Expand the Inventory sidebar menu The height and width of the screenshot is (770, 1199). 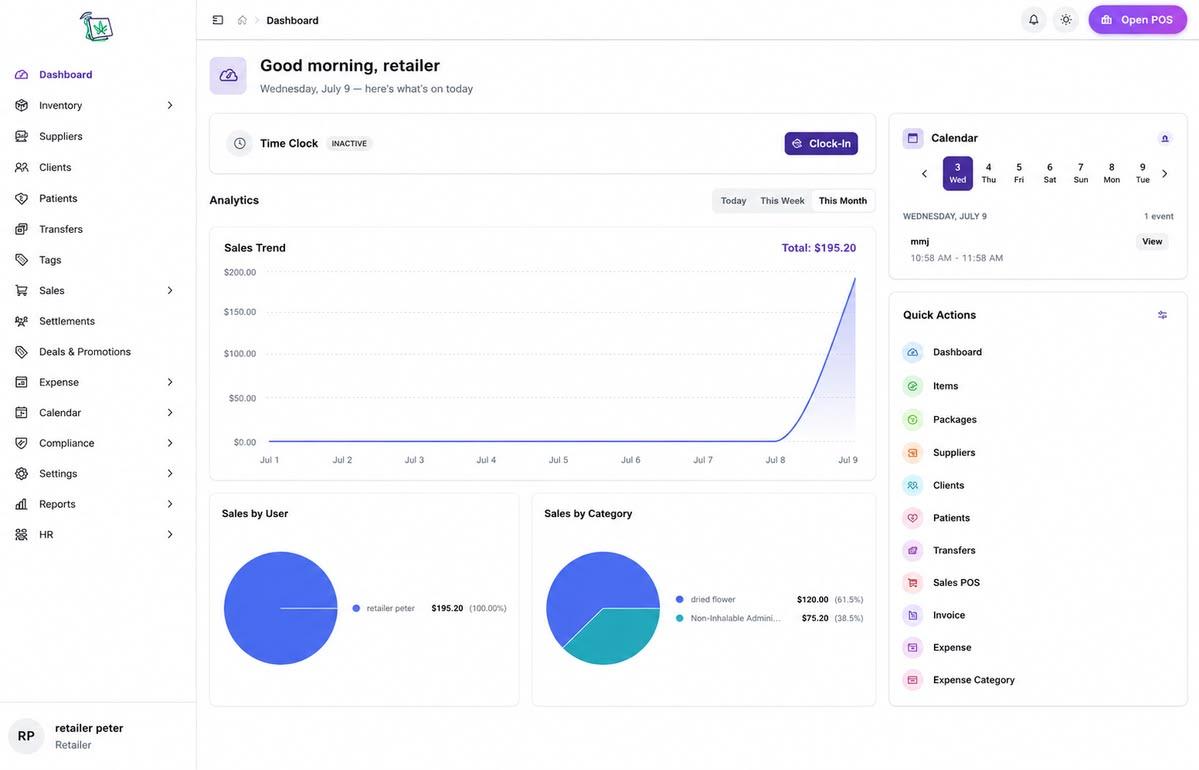click(x=95, y=106)
